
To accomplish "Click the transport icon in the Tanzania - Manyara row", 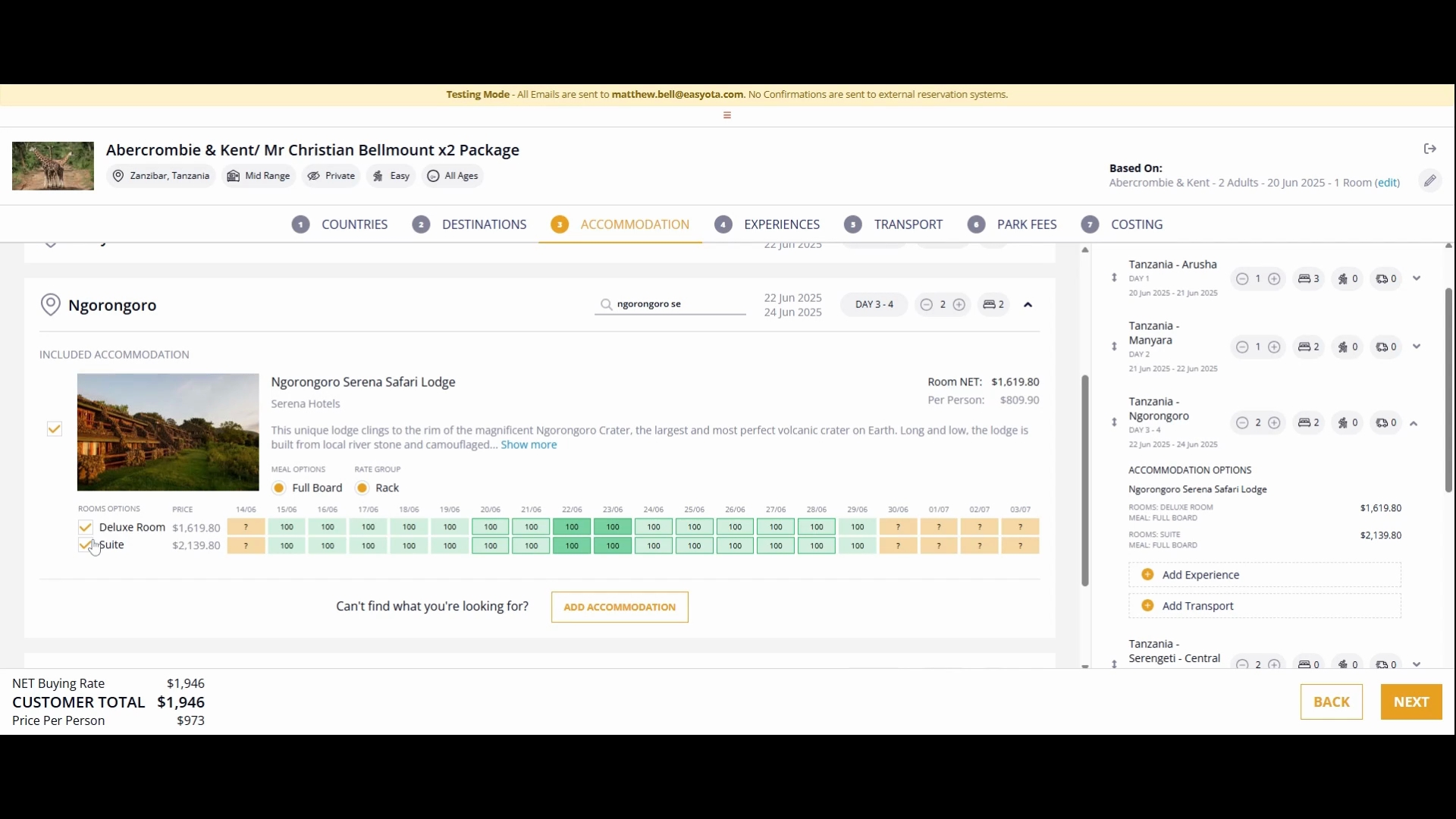I will 1382,347.
